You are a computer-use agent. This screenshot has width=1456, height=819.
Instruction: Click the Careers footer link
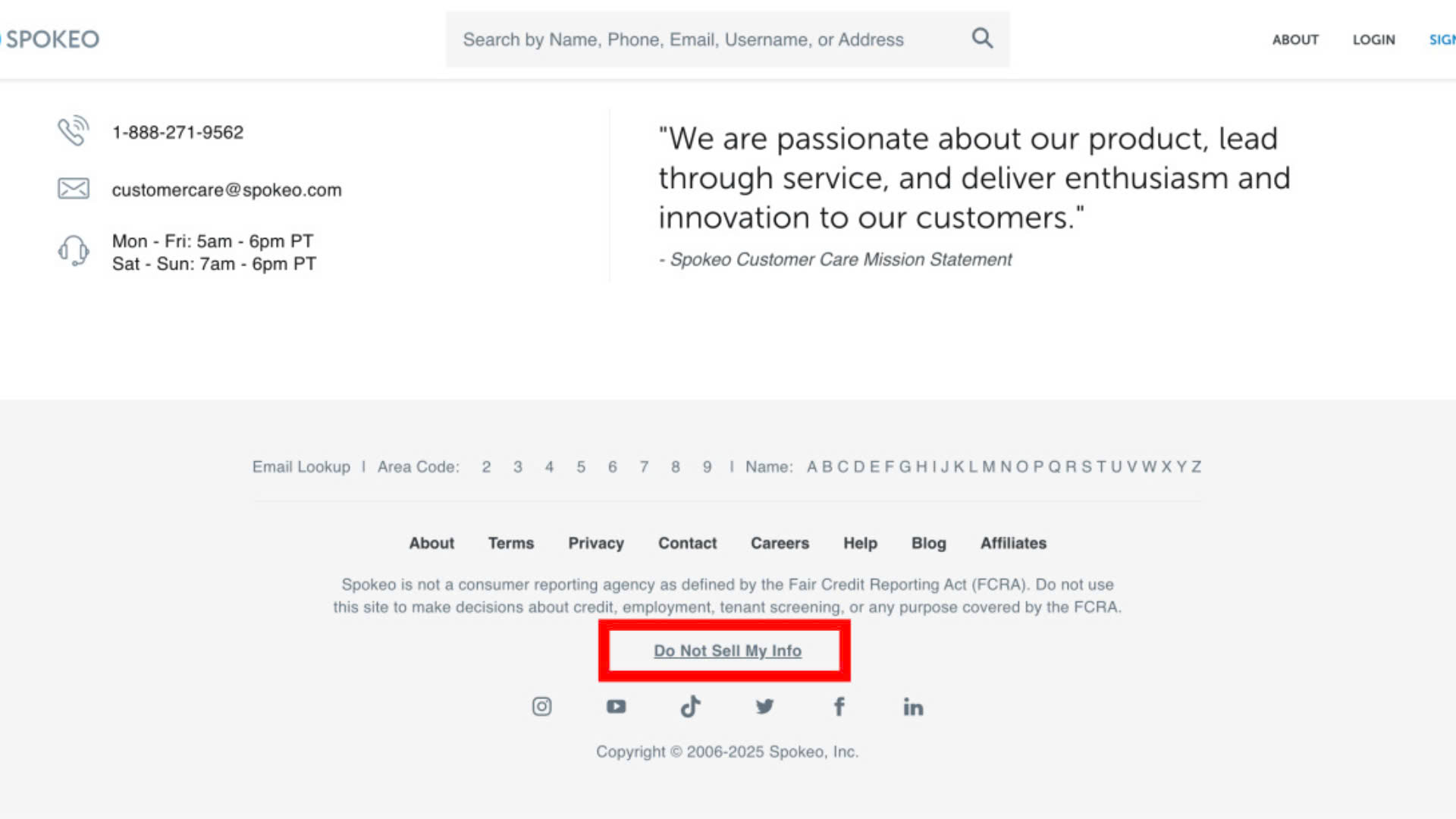coord(780,543)
